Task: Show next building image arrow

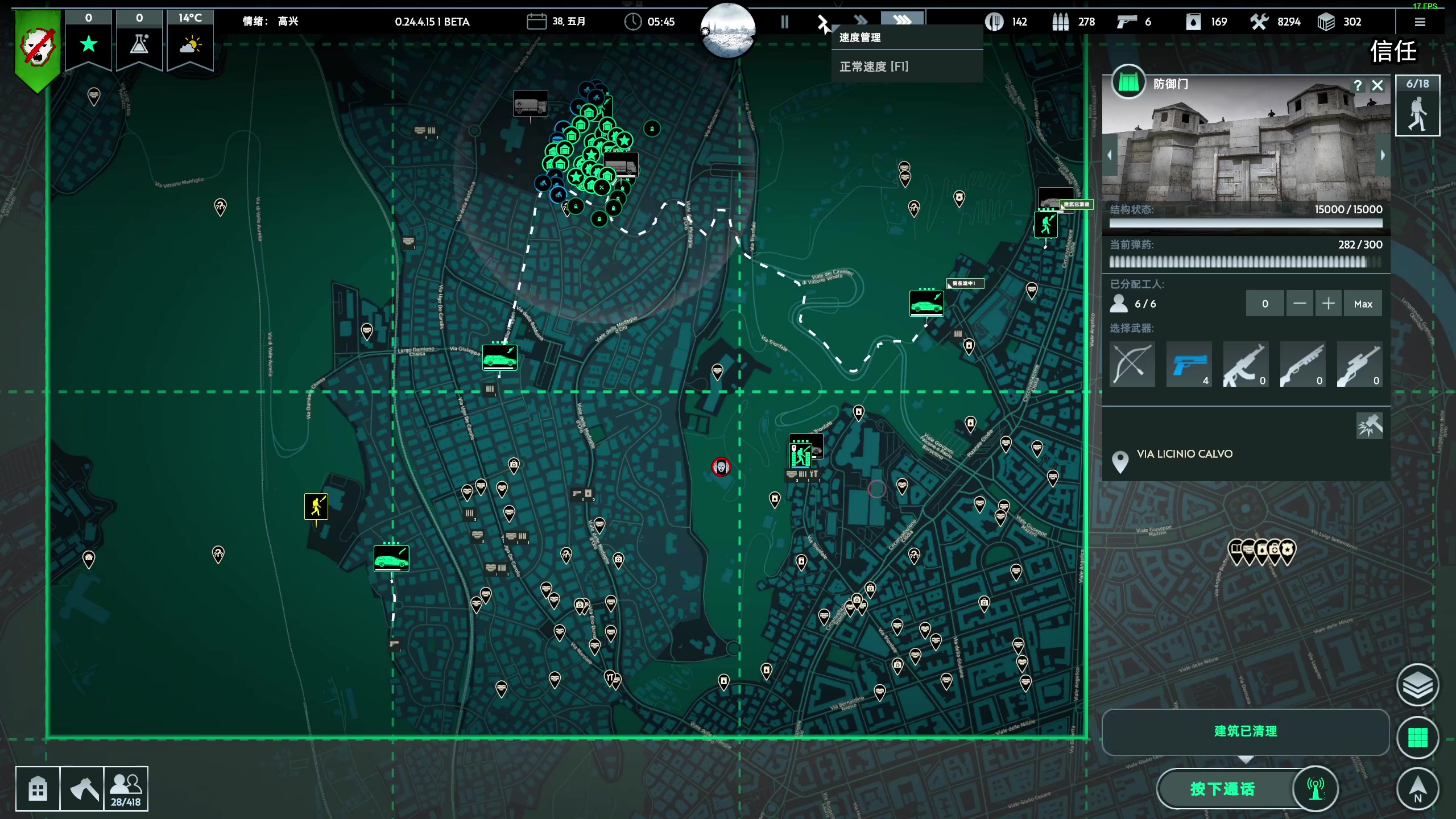Action: pos(1383,155)
